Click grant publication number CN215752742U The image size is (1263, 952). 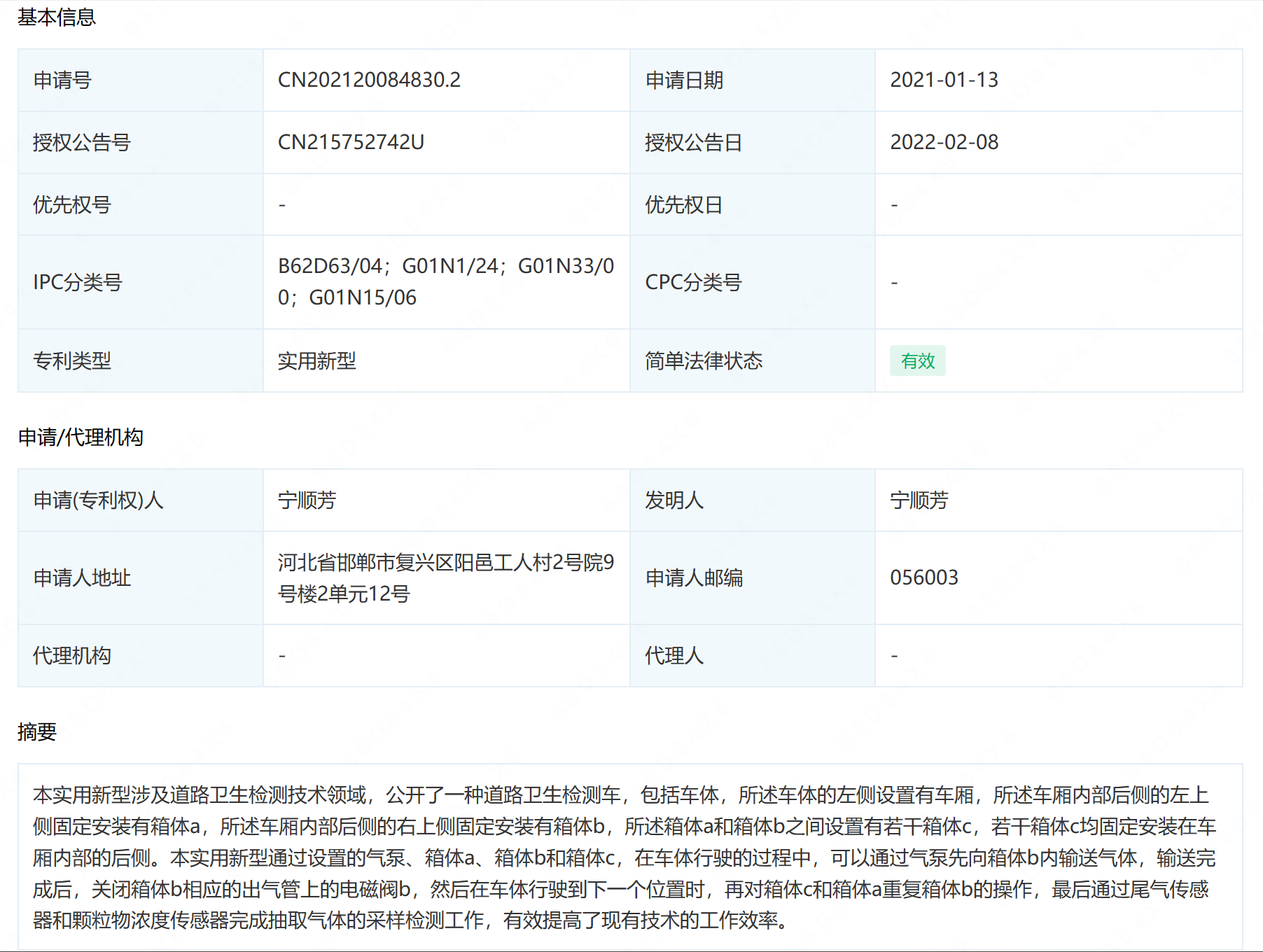(351, 142)
